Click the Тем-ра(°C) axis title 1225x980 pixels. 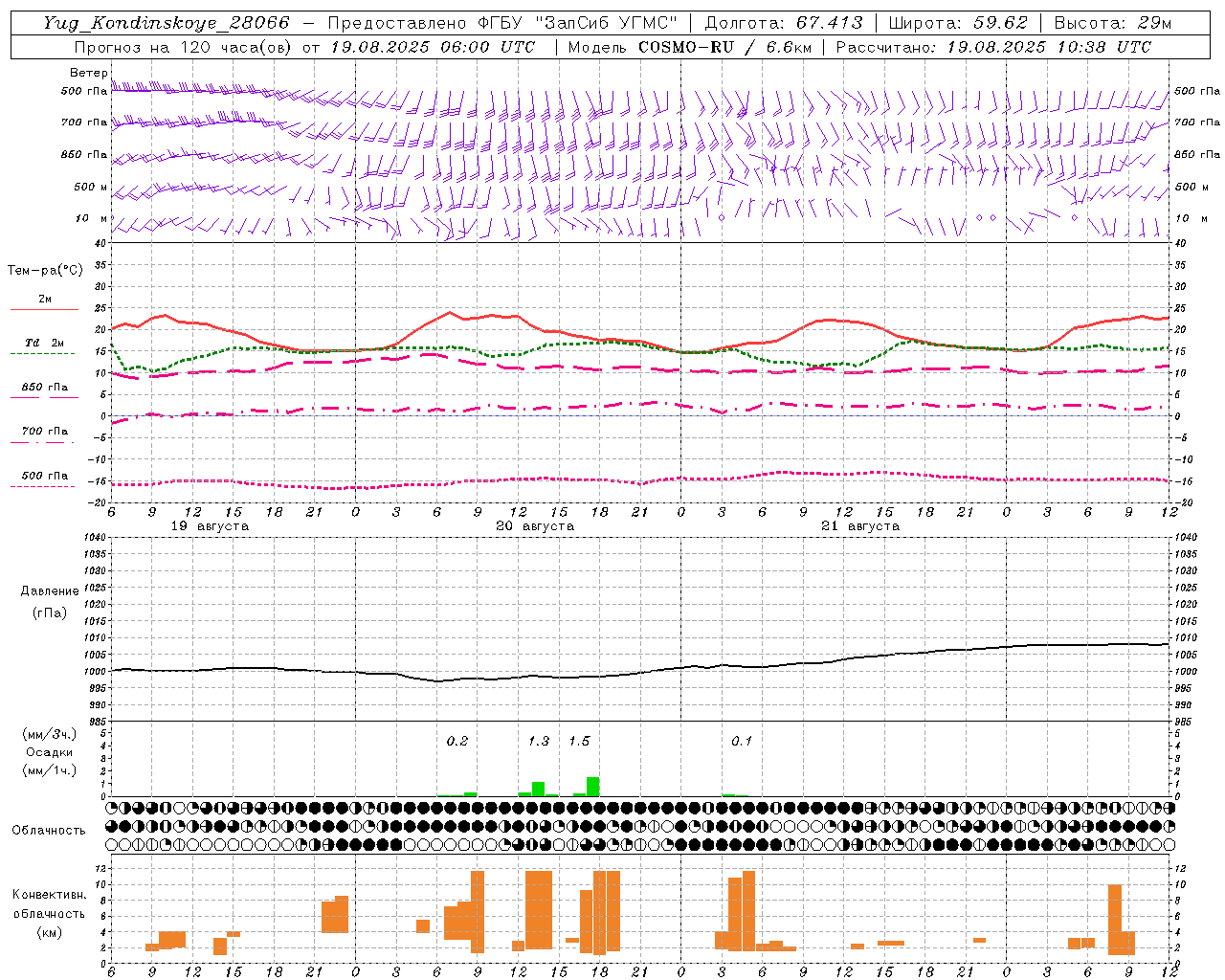(45, 271)
